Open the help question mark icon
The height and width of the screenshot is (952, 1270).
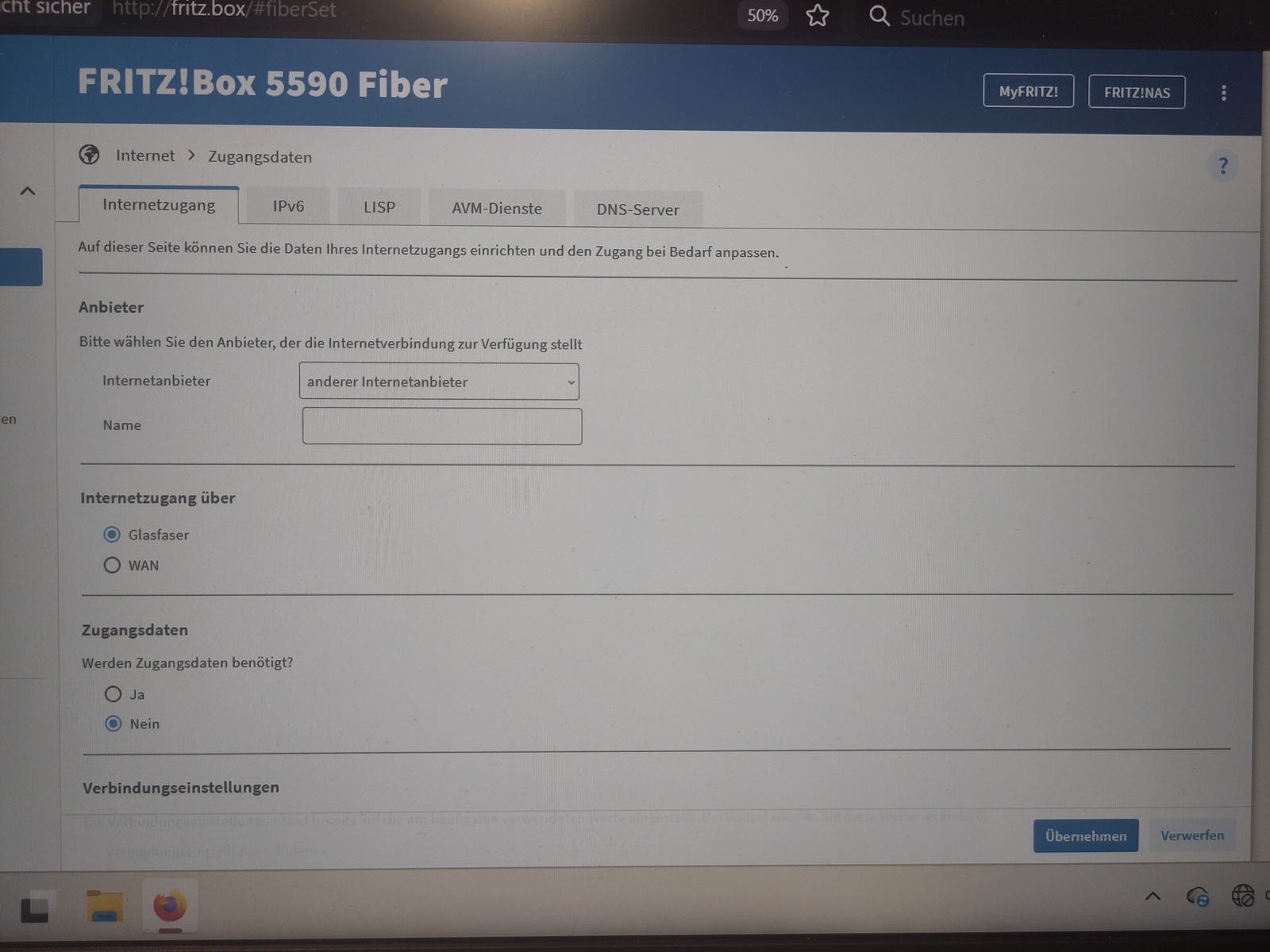pos(1223,166)
